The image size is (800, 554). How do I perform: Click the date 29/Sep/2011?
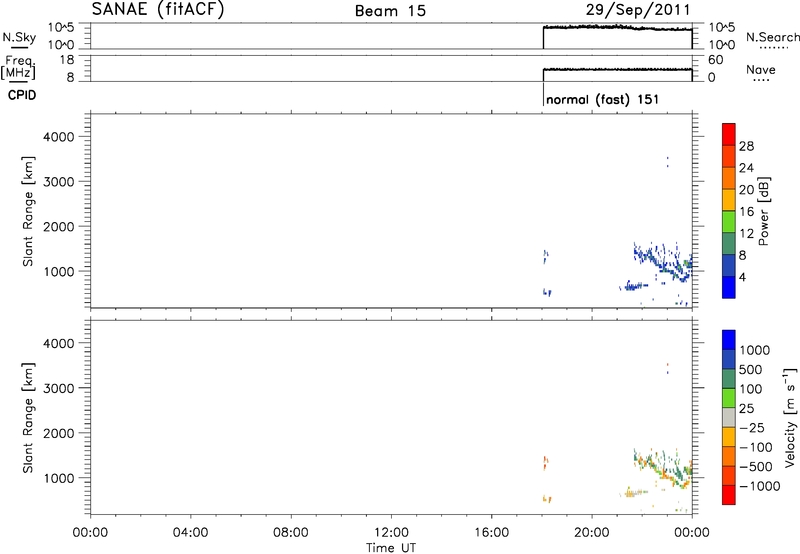click(638, 10)
